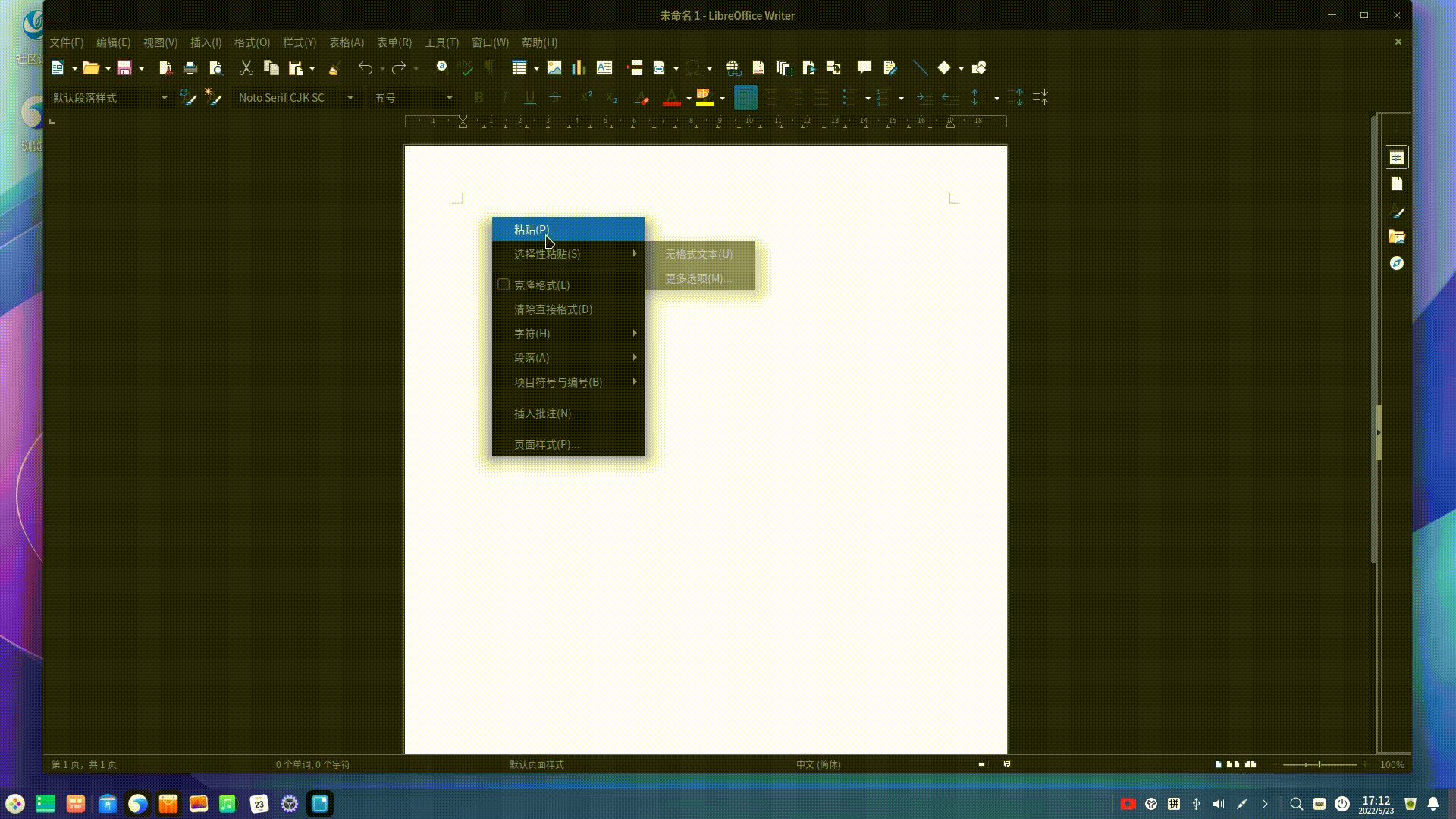This screenshot has width=1456, height=819.
Task: Open the Gallery panel in the sidebar
Action: pyautogui.click(x=1398, y=237)
